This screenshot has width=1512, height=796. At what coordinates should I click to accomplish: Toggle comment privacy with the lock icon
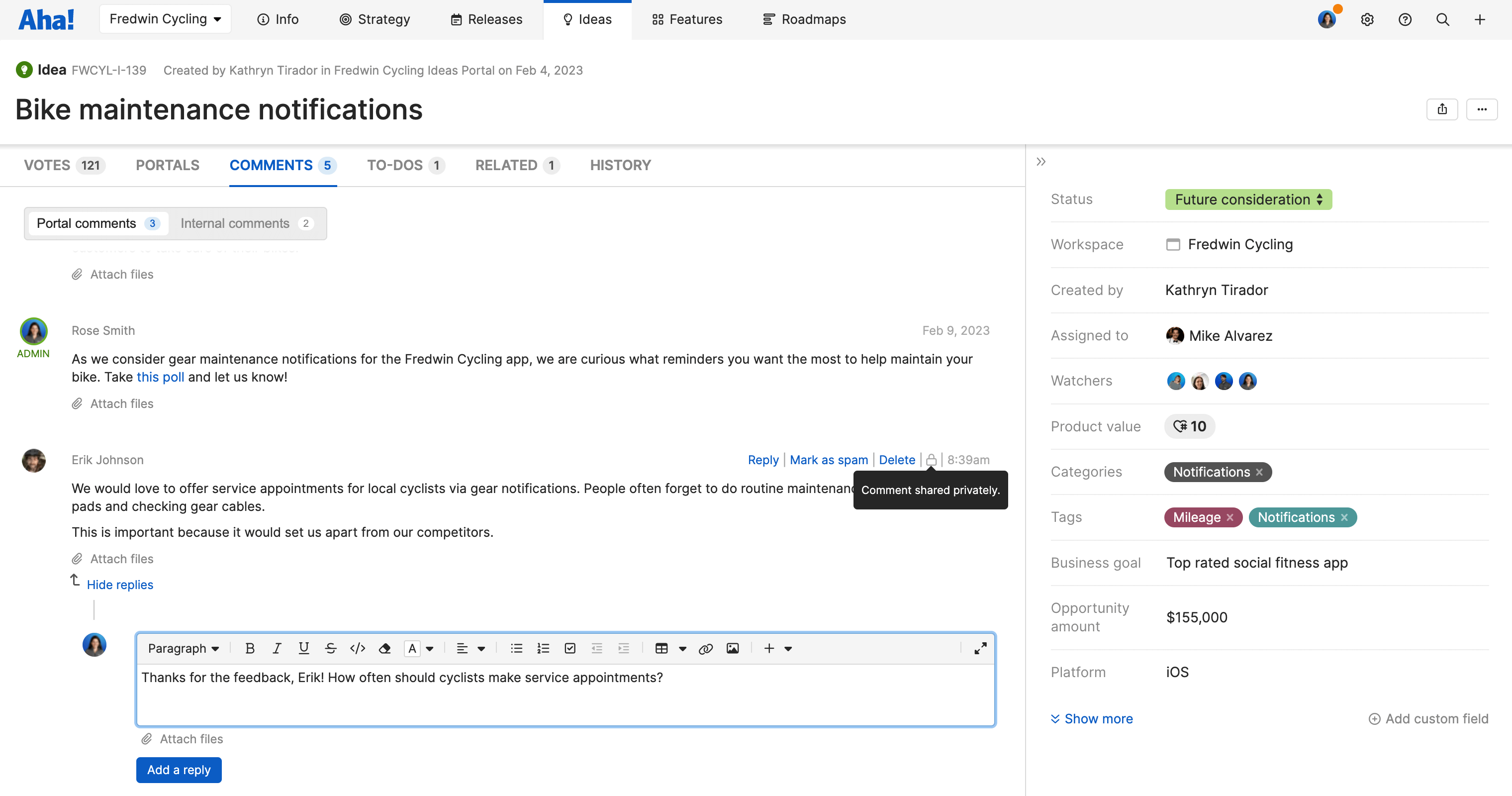932,460
